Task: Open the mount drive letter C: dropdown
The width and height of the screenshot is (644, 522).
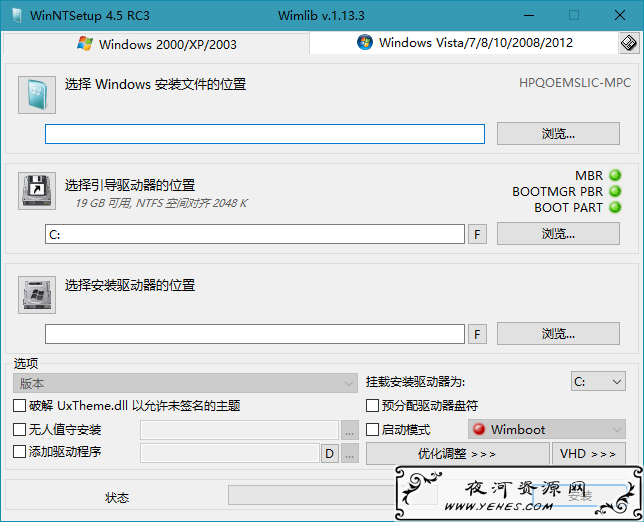Action: click(598, 382)
